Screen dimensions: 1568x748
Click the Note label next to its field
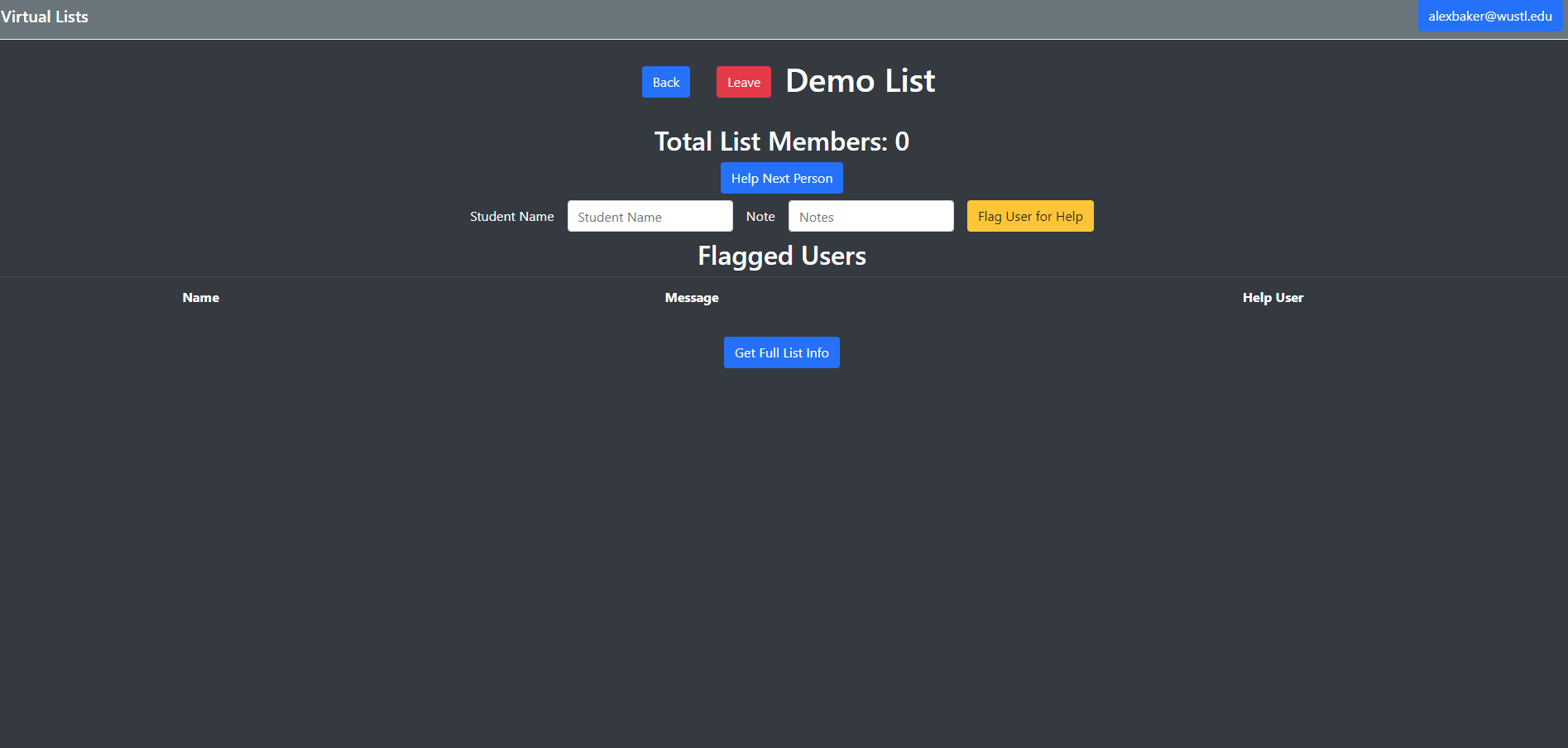coord(760,216)
